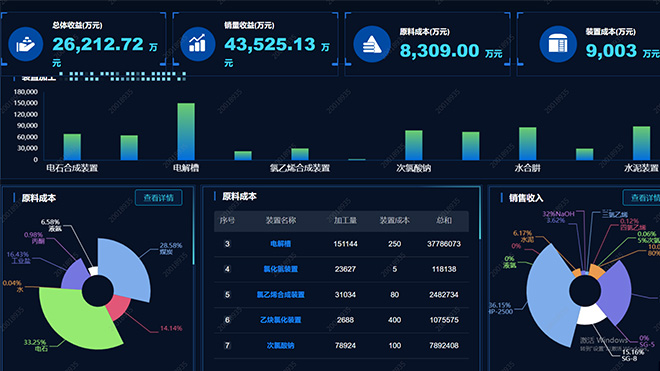This screenshot has height=371, width=660.
Task: Click the bar above 次氯酸钠 axis label
Action: 414,145
